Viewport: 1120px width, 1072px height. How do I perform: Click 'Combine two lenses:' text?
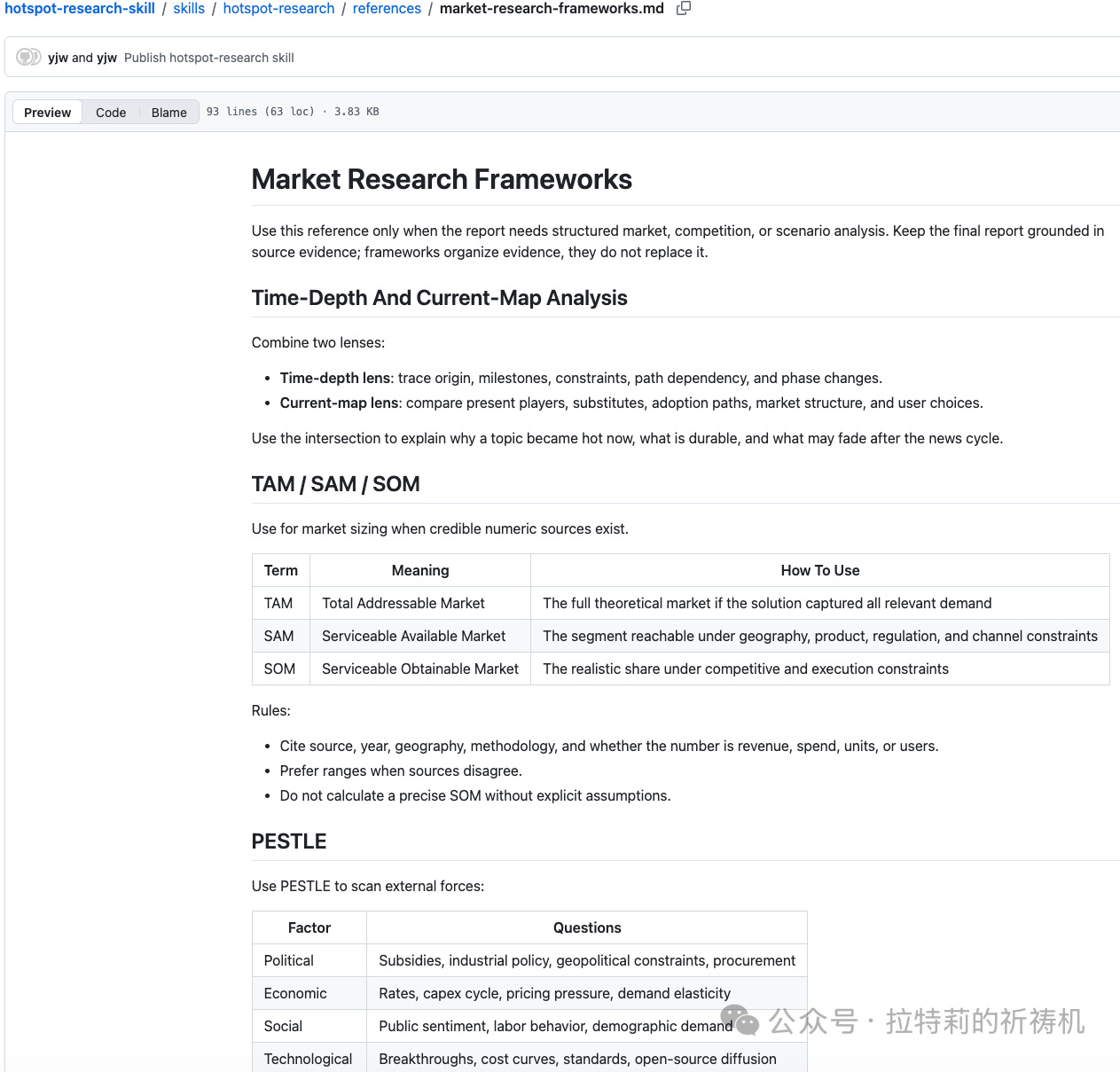pyautogui.click(x=318, y=343)
